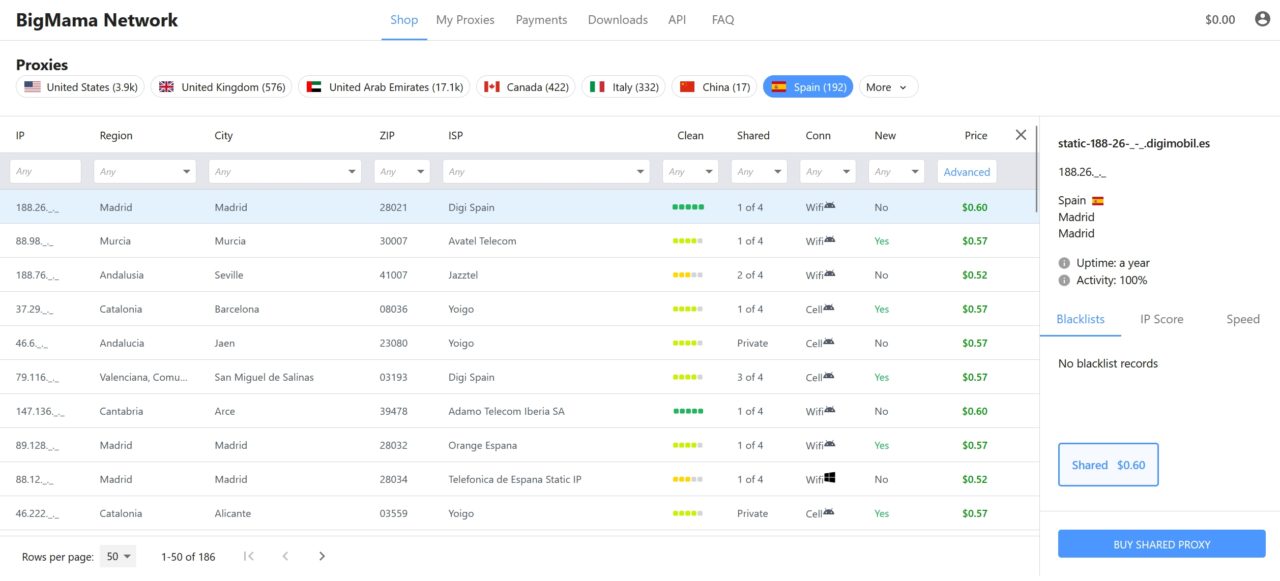Click clean rating dots in Avatel Telecom row
The width and height of the screenshot is (1280, 581).
click(688, 241)
